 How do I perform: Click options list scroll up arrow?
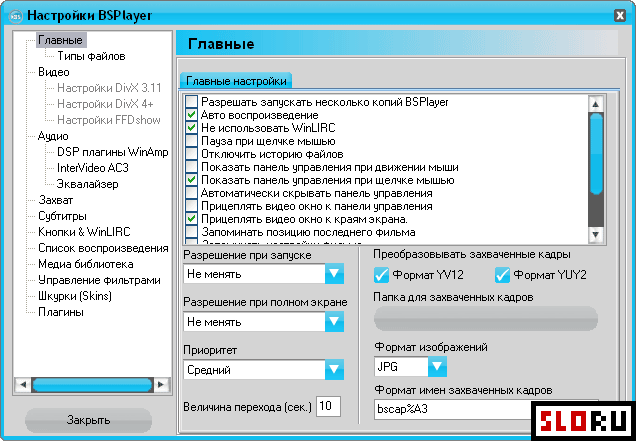tap(596, 104)
